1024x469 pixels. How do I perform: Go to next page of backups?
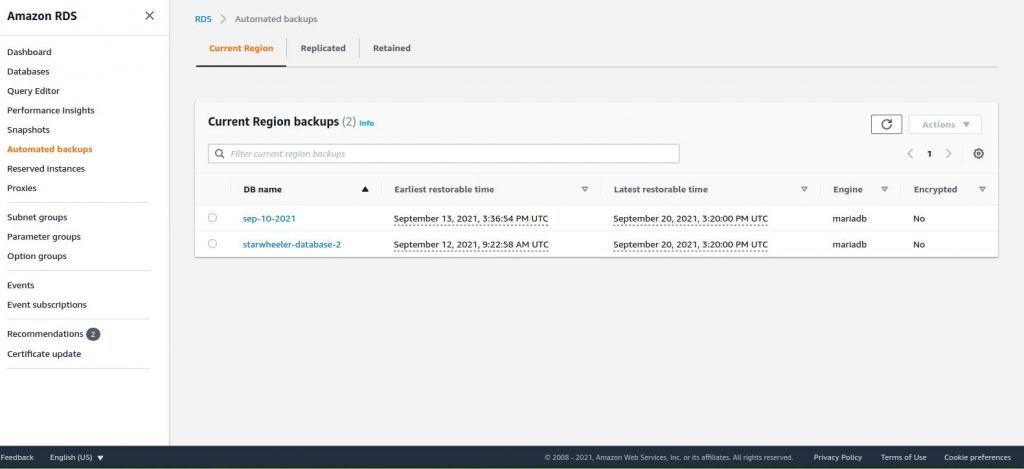(x=949, y=154)
